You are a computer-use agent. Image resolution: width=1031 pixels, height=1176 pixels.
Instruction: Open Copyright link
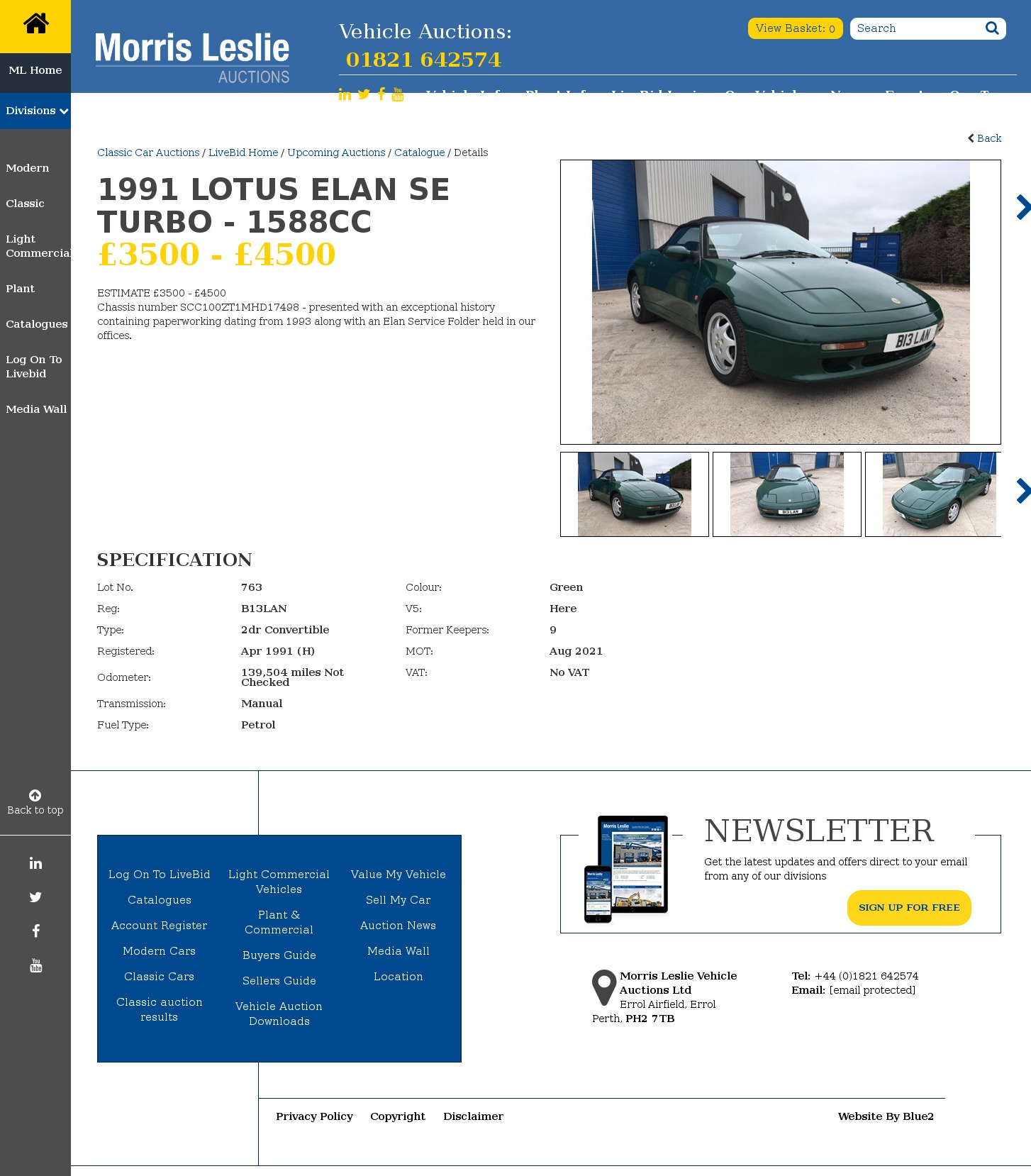[398, 1116]
